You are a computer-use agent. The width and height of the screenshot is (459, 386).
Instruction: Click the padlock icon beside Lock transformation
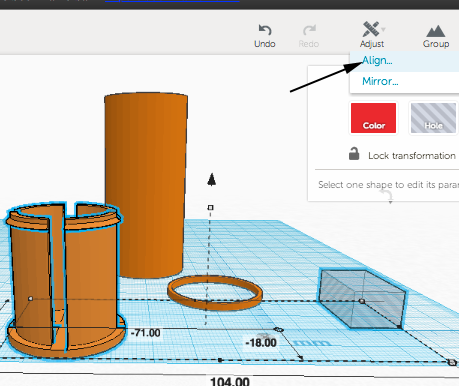point(354,154)
